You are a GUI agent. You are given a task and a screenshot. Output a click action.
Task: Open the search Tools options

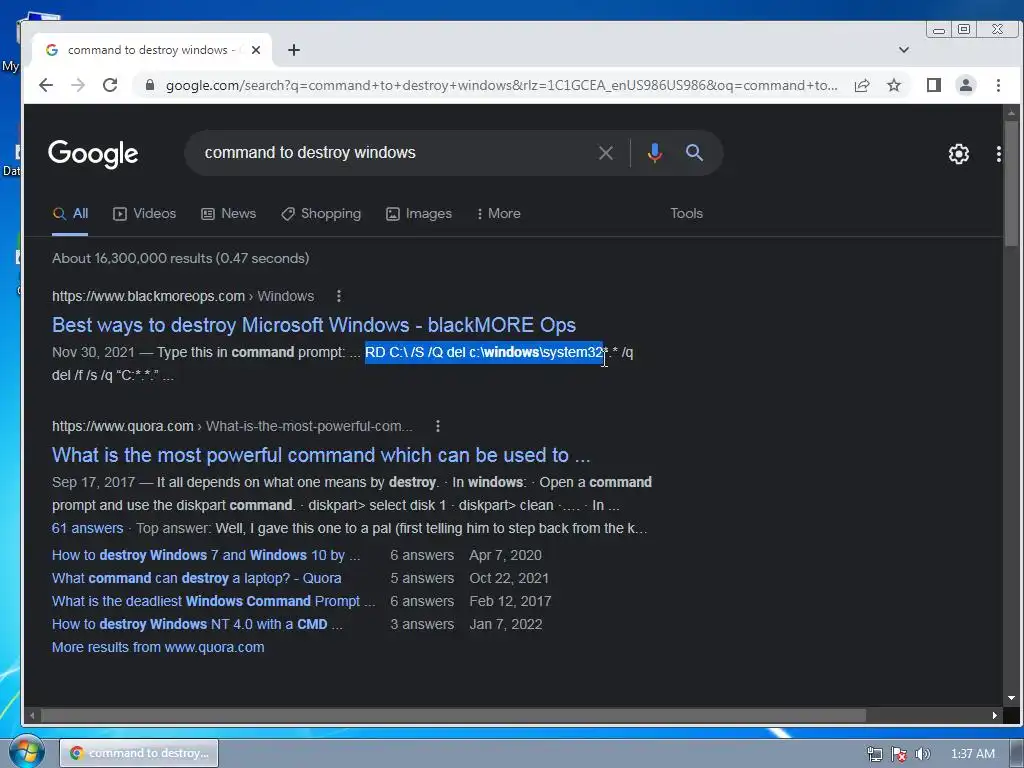[x=686, y=214]
